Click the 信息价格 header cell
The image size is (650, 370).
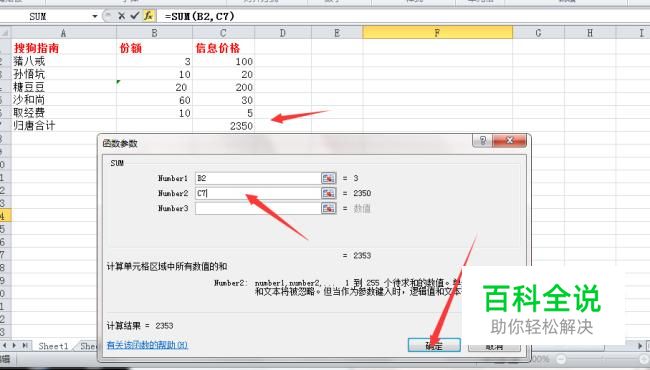tap(223, 48)
